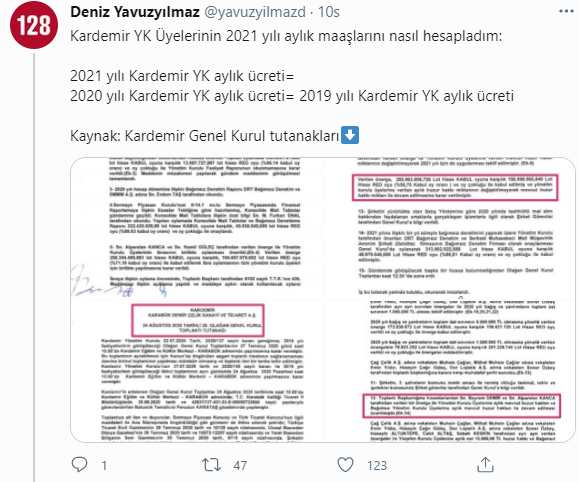Open the 10s timestamp link

[329, 12]
